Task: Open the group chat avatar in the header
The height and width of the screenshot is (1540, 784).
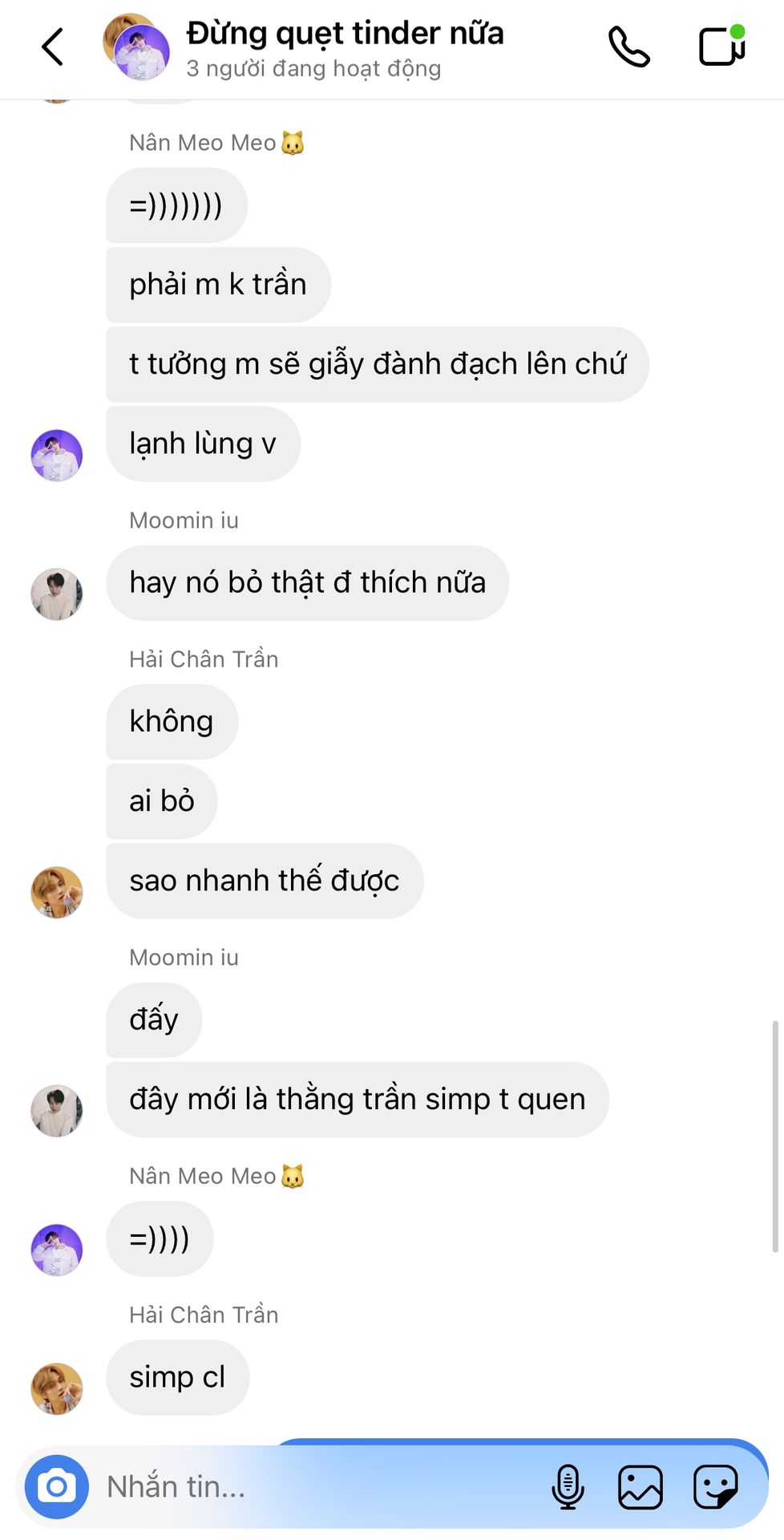Action: pyautogui.click(x=136, y=47)
